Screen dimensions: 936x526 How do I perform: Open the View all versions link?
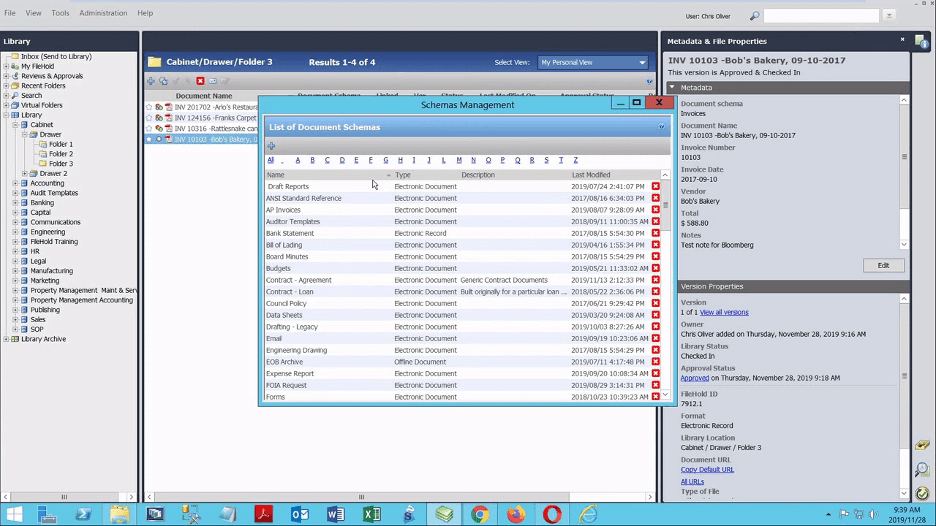(x=724, y=312)
